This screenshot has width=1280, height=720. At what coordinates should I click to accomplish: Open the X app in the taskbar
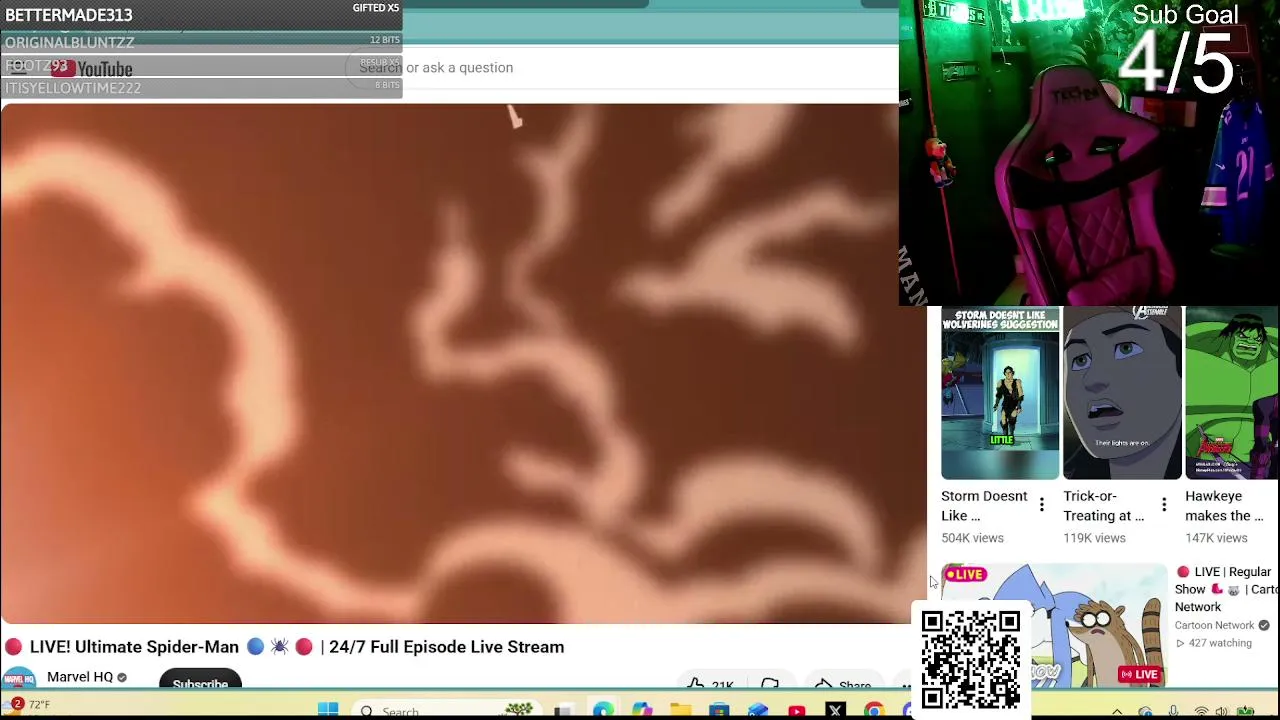tap(836, 711)
